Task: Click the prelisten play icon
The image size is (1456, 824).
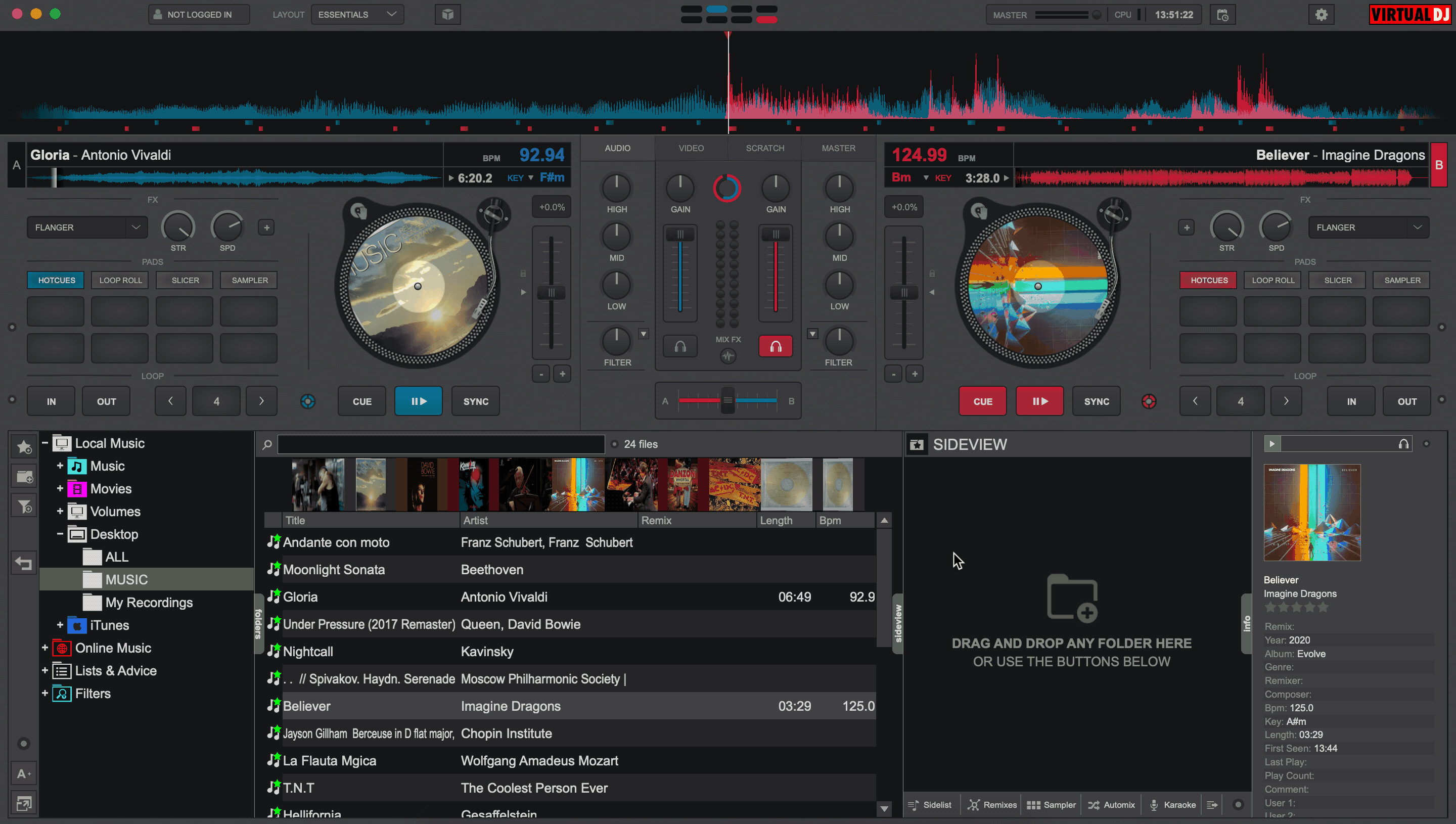Action: pos(1271,444)
